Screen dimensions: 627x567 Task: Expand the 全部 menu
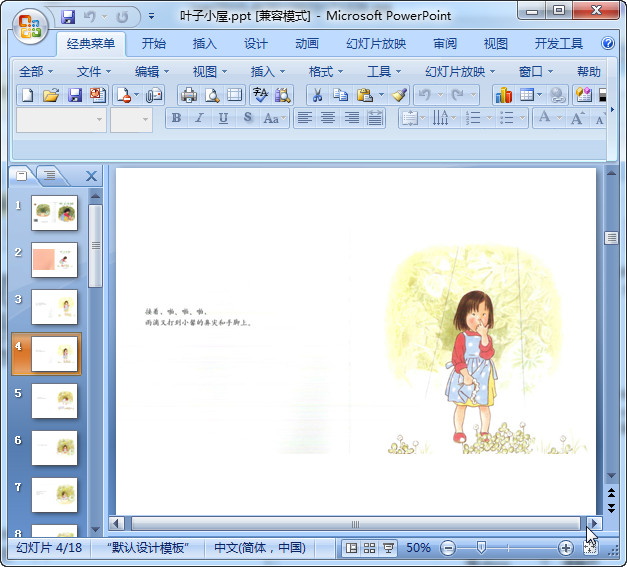pos(36,72)
